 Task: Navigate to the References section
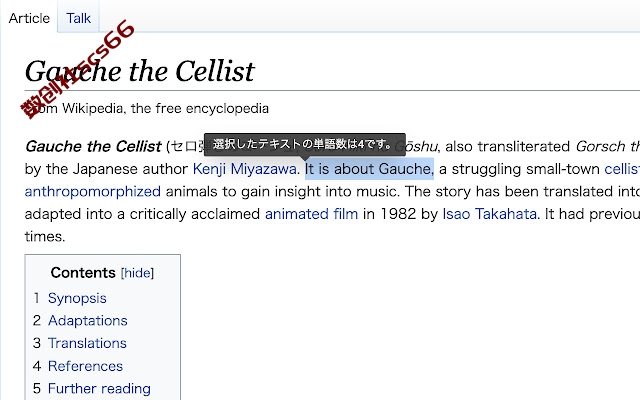tap(85, 366)
